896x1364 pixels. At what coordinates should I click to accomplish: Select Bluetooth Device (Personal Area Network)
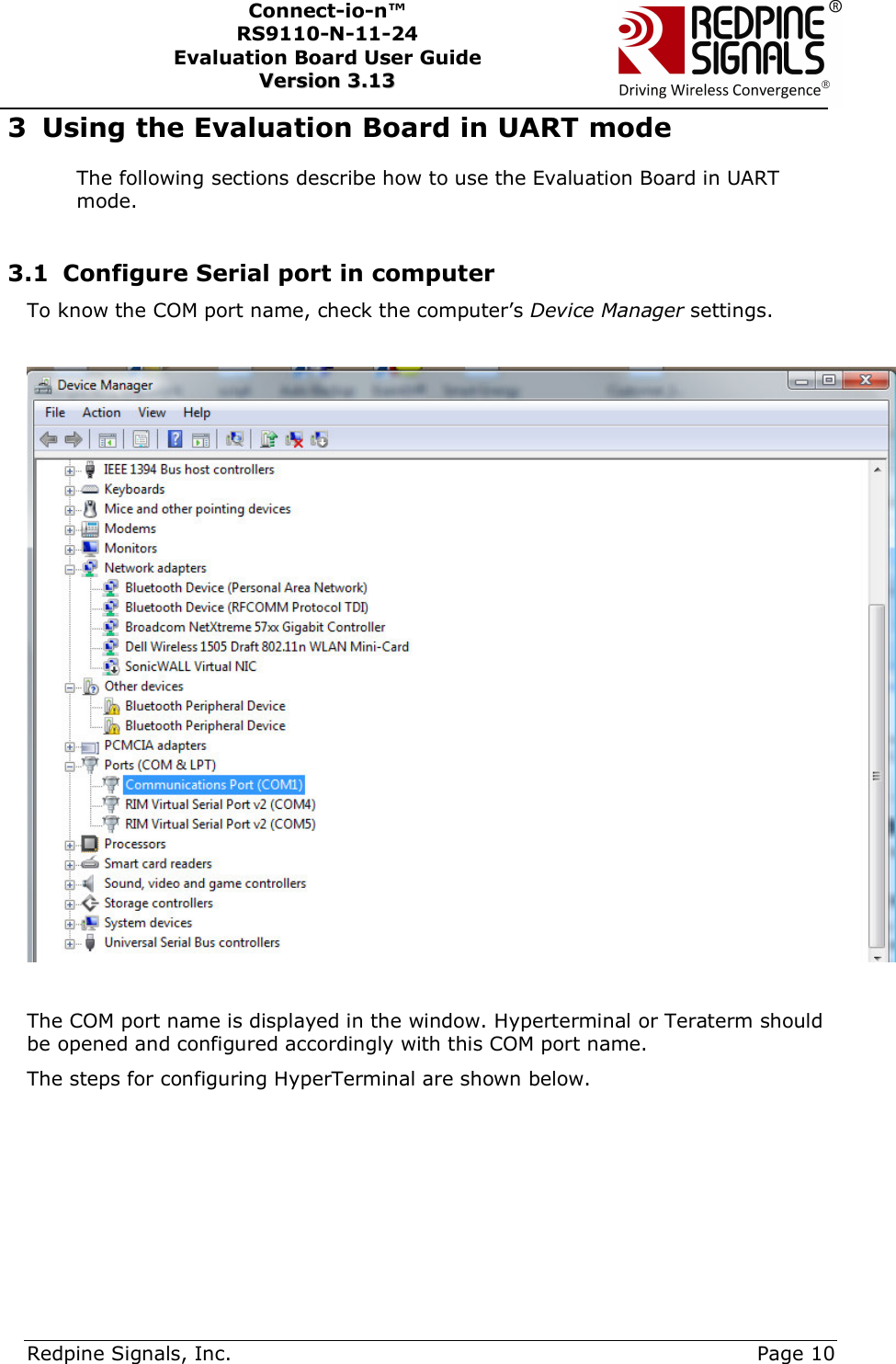click(246, 587)
